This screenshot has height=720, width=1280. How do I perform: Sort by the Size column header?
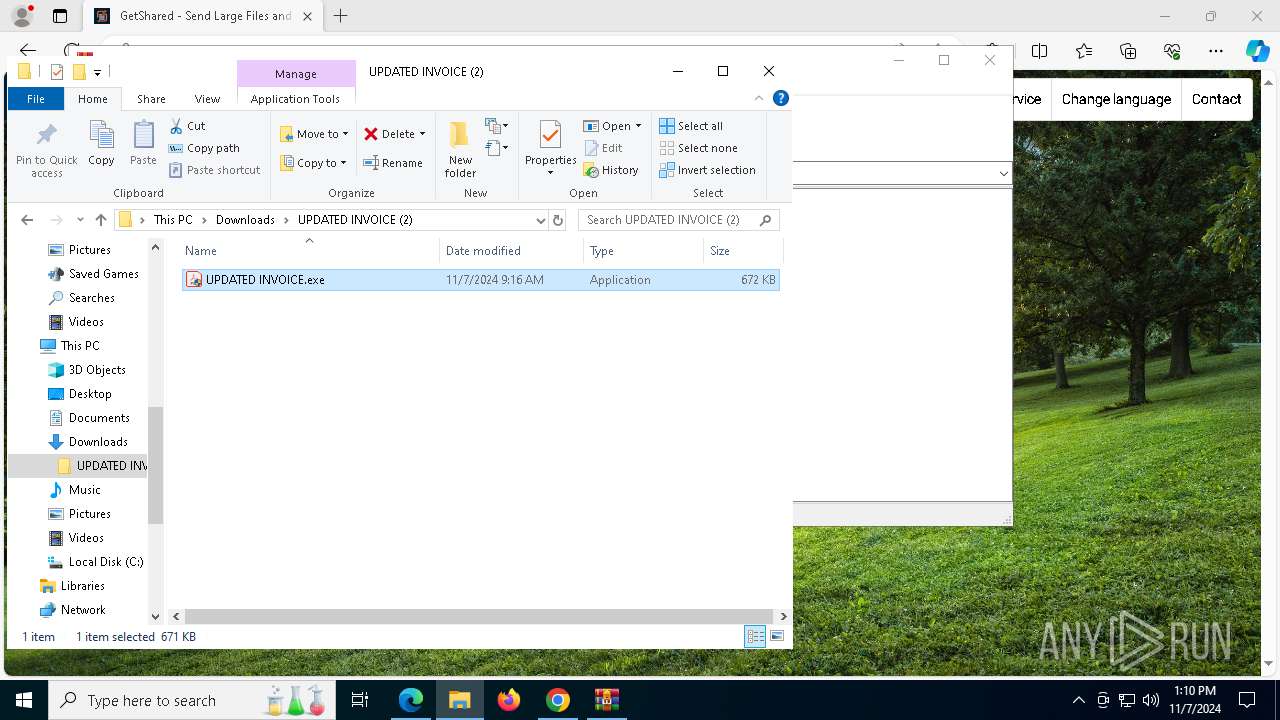742,251
